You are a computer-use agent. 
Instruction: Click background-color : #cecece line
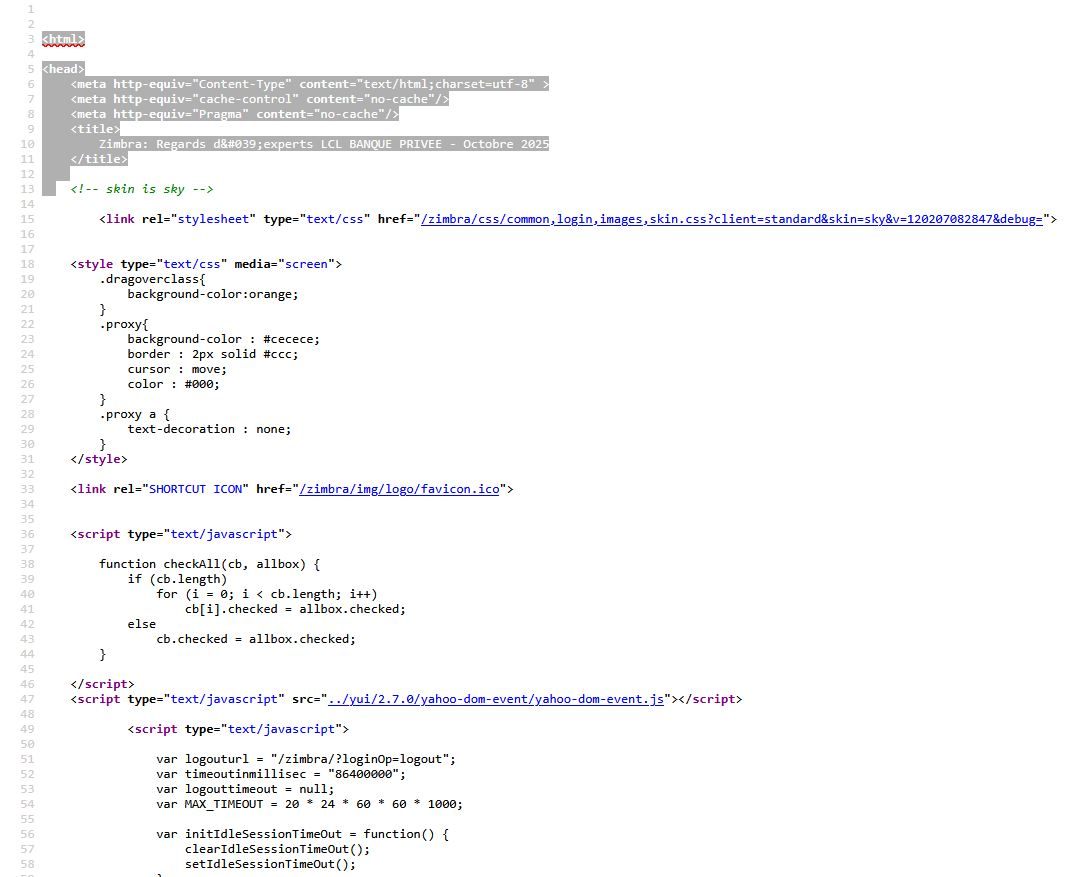(x=223, y=340)
